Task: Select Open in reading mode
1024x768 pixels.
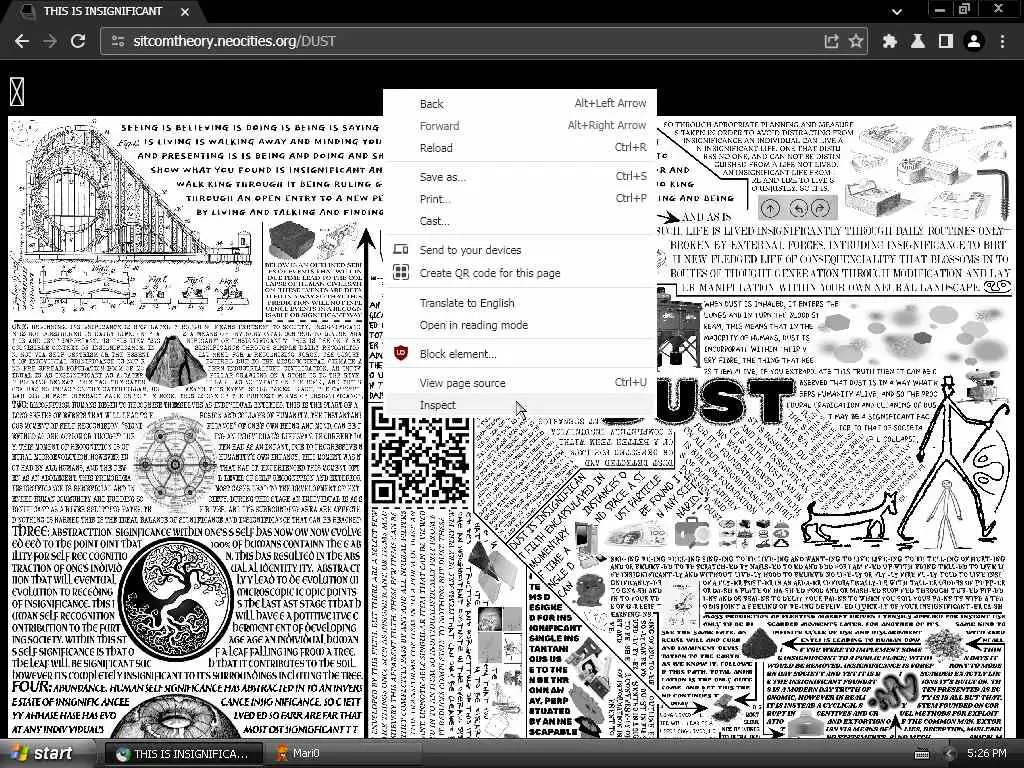Action: pyautogui.click(x=520, y=325)
